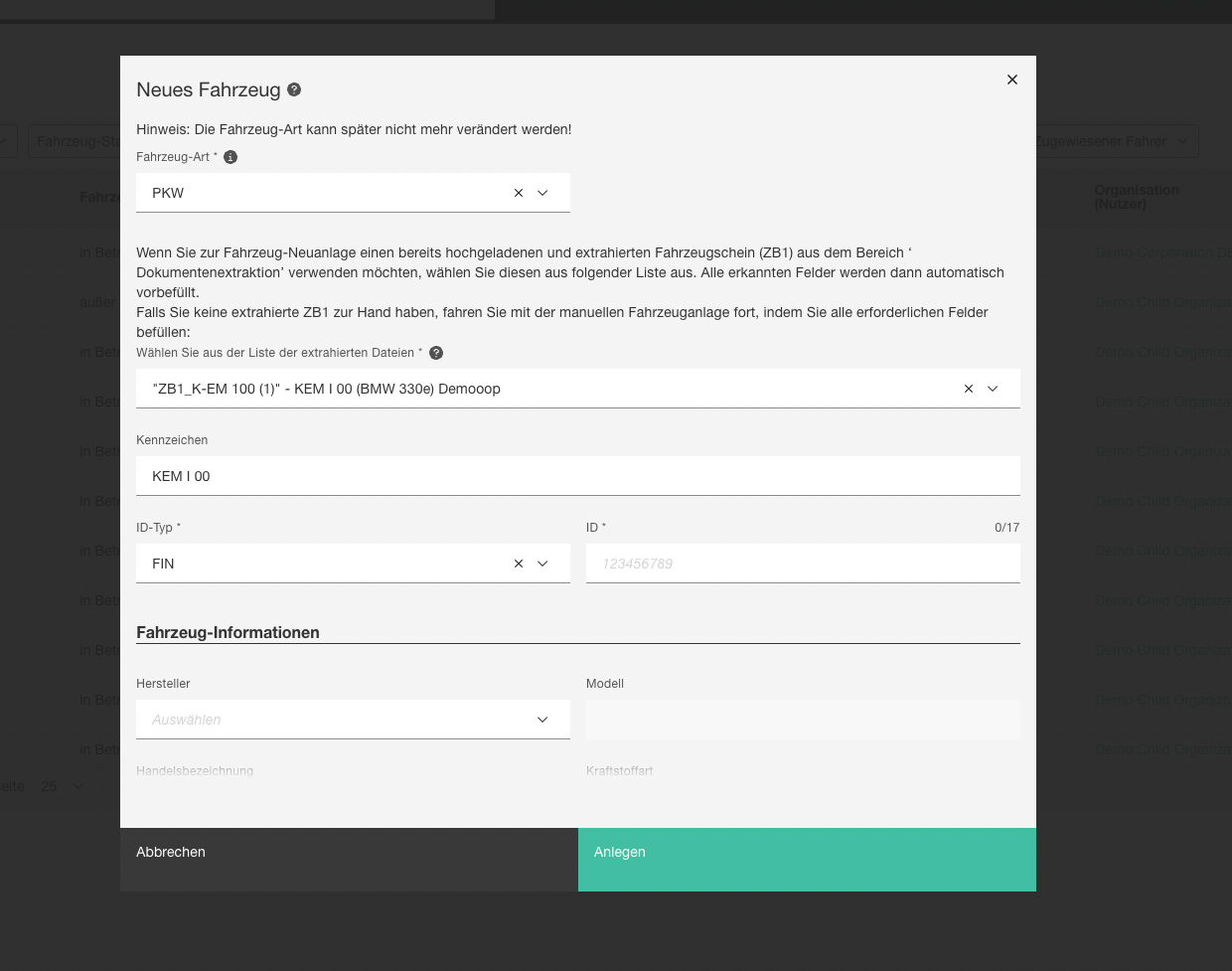This screenshot has width=1232, height=971.
Task: Open the FIN ID-Typ combo box
Action: tap(353, 564)
